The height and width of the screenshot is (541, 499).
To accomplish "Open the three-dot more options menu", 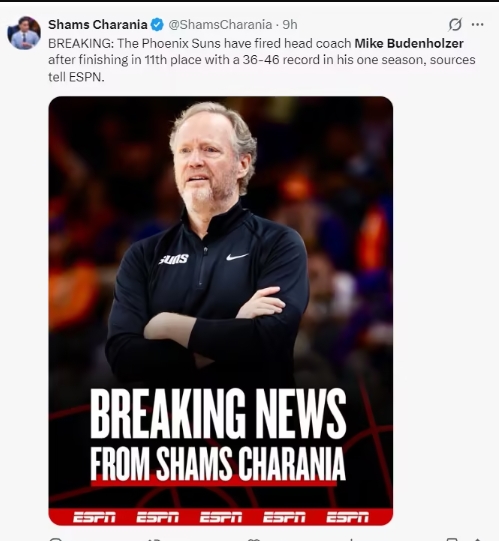I will (478, 24).
